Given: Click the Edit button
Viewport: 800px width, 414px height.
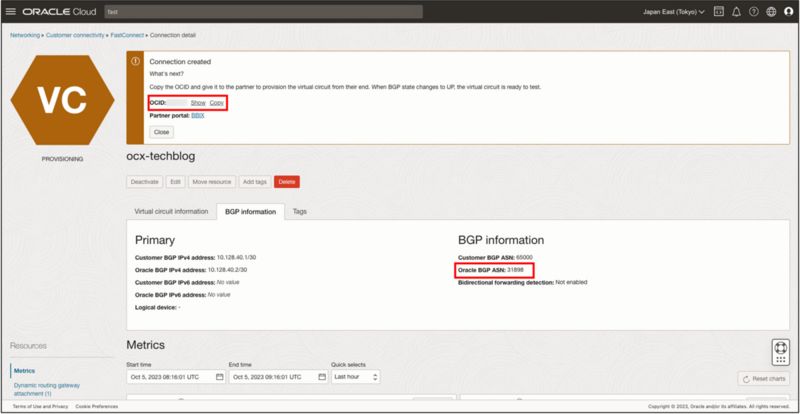Looking at the screenshot, I should (176, 182).
